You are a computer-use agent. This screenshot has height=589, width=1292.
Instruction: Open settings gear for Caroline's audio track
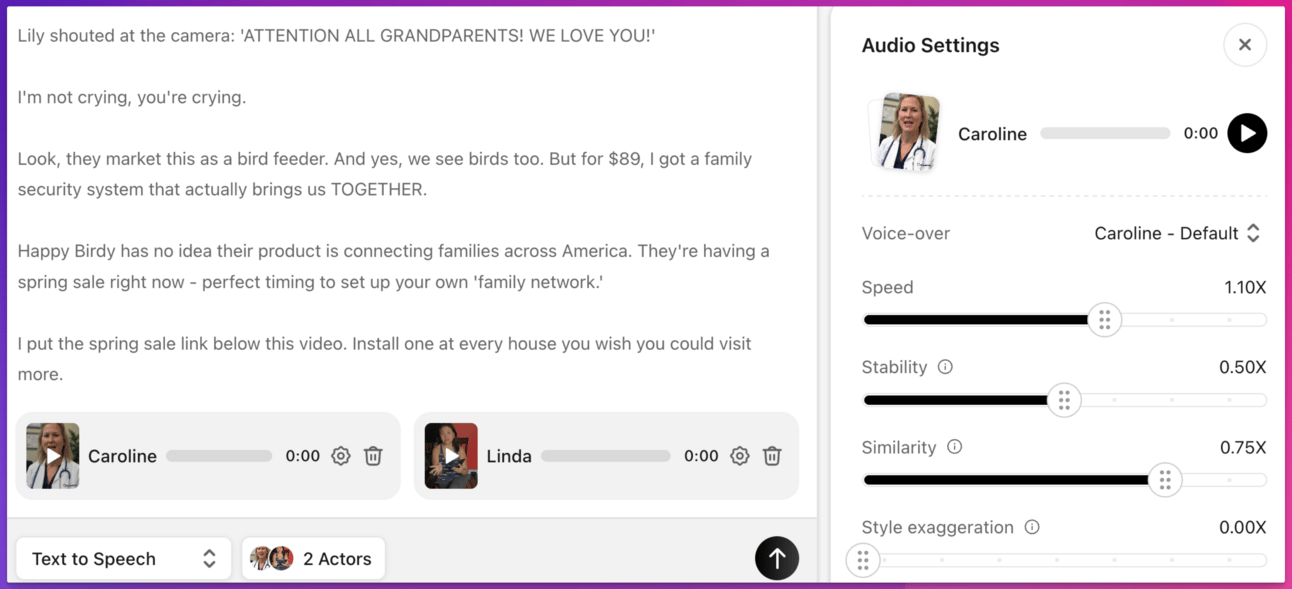[x=341, y=456]
